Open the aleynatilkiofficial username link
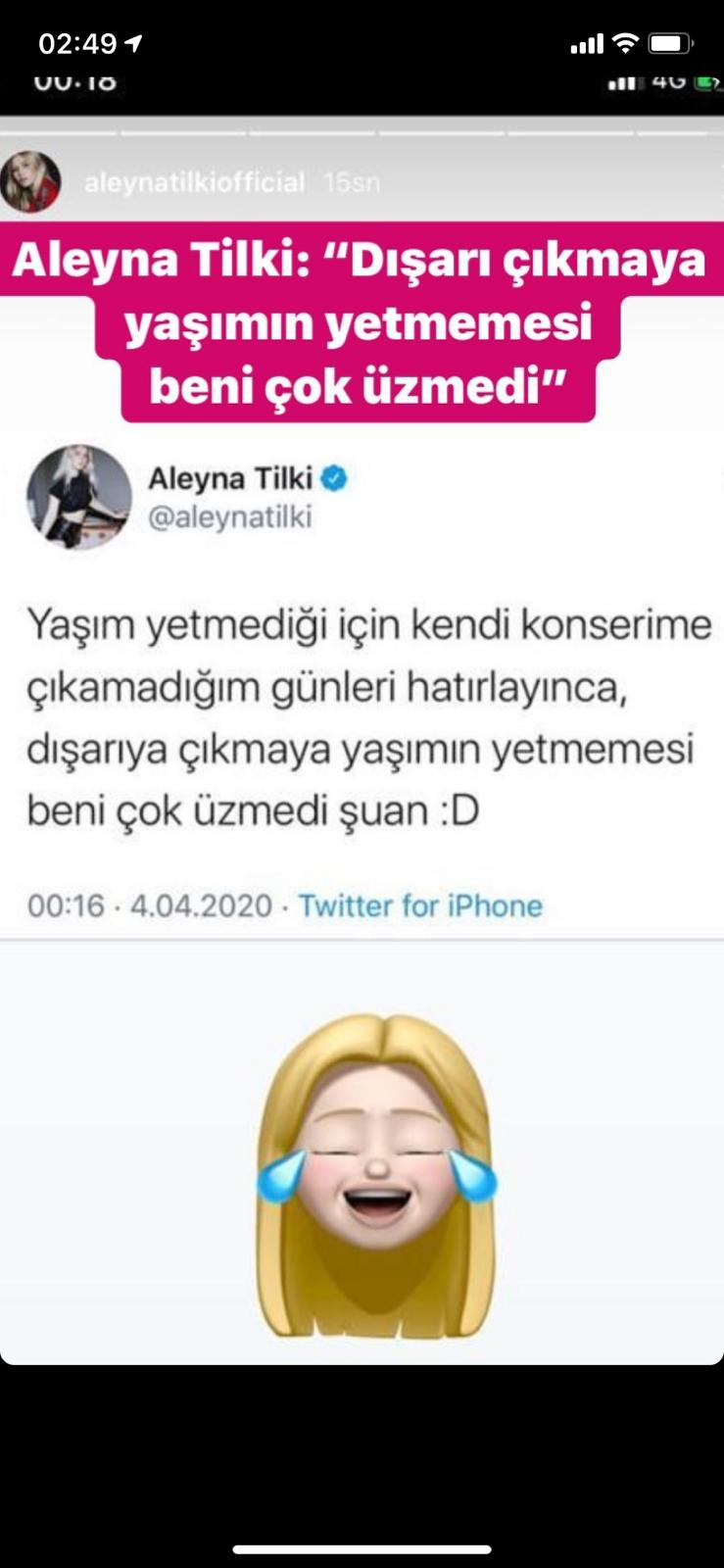The height and width of the screenshot is (1568, 724). click(x=194, y=182)
